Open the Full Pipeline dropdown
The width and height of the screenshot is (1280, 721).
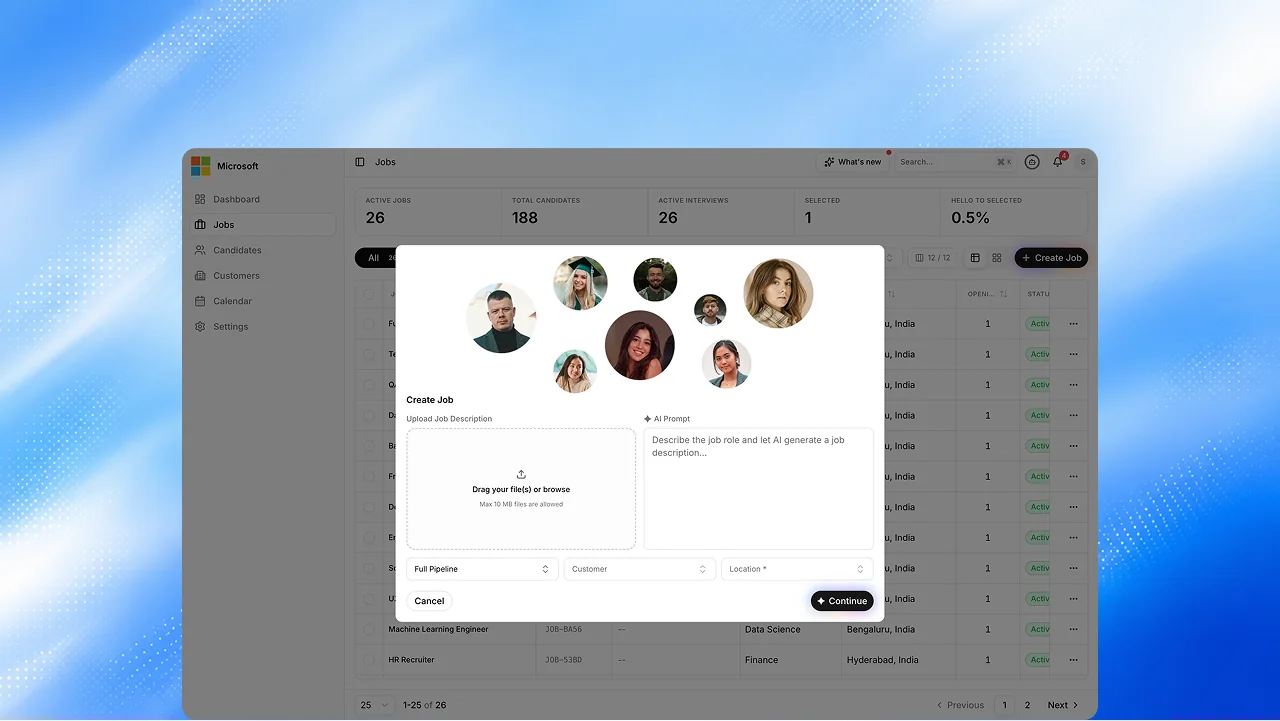pyautogui.click(x=482, y=569)
